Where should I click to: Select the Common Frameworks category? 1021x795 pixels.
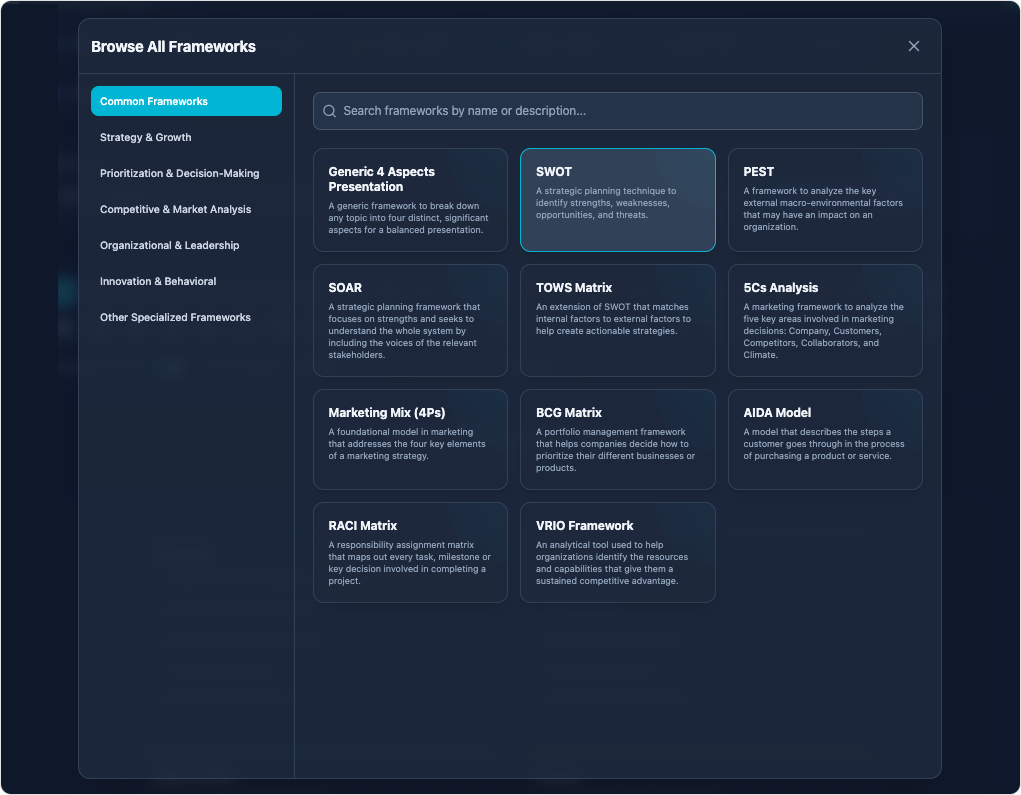186,101
